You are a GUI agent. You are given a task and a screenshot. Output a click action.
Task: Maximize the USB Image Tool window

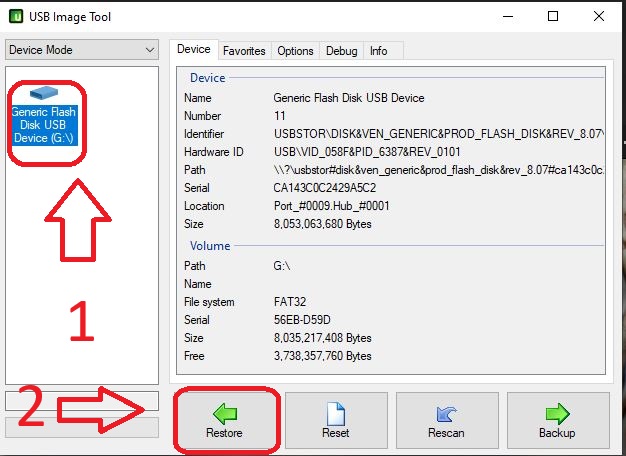[553, 16]
